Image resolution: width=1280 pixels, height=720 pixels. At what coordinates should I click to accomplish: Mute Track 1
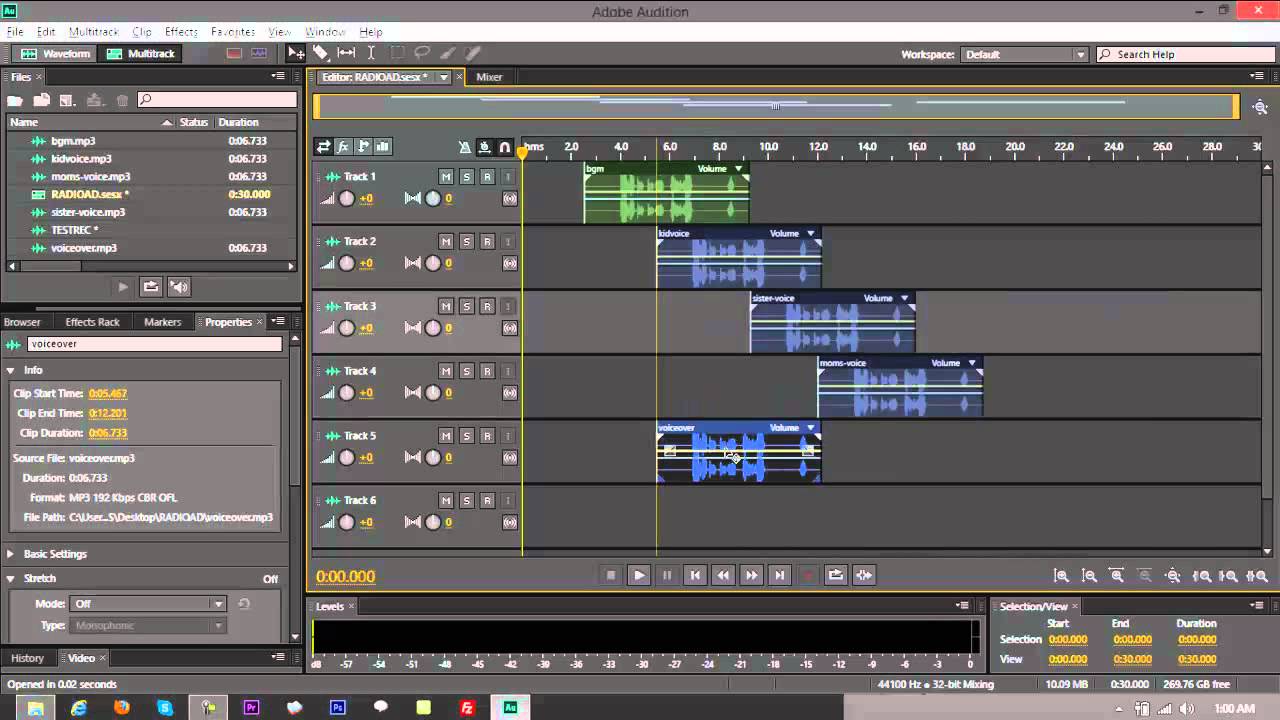pos(446,177)
